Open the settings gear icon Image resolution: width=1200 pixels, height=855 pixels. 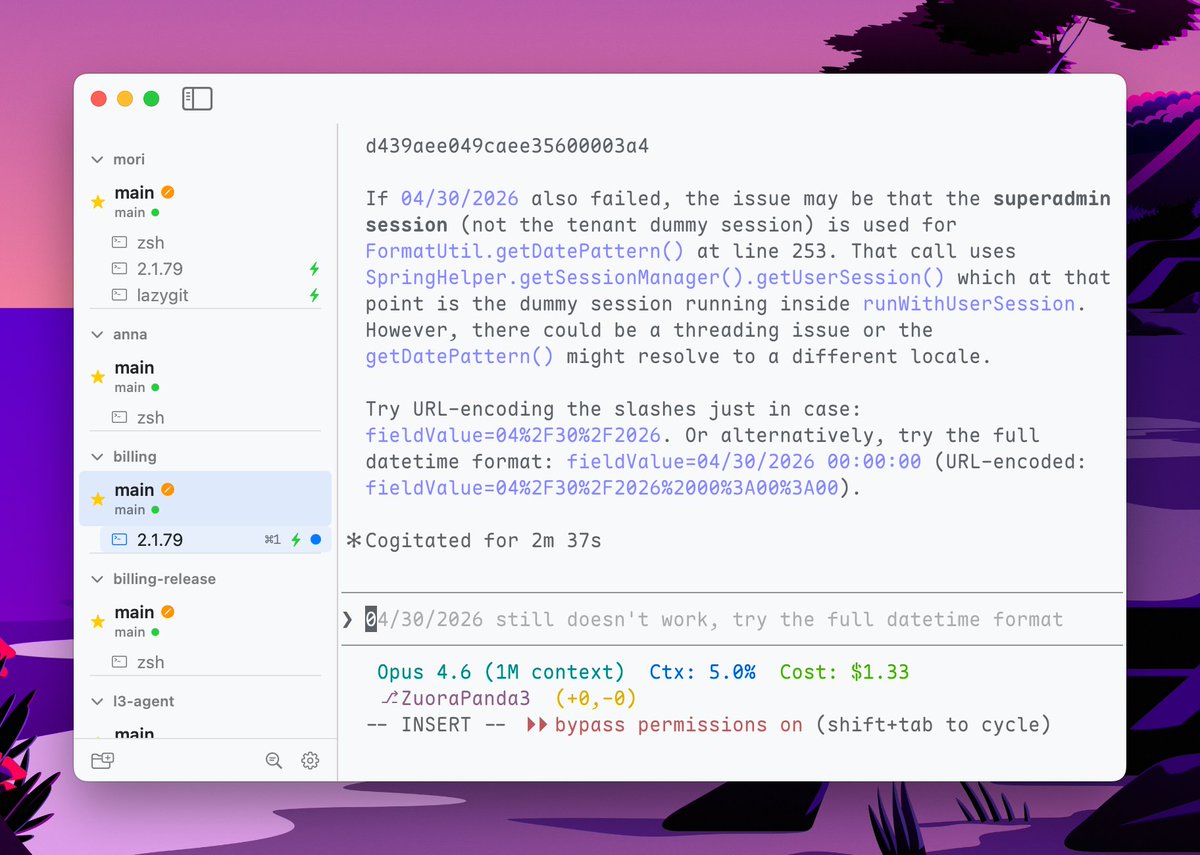tap(310, 761)
